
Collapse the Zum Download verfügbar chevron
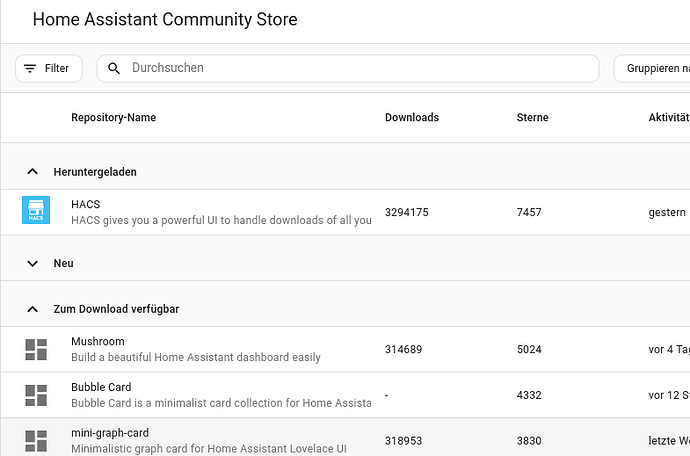33,309
